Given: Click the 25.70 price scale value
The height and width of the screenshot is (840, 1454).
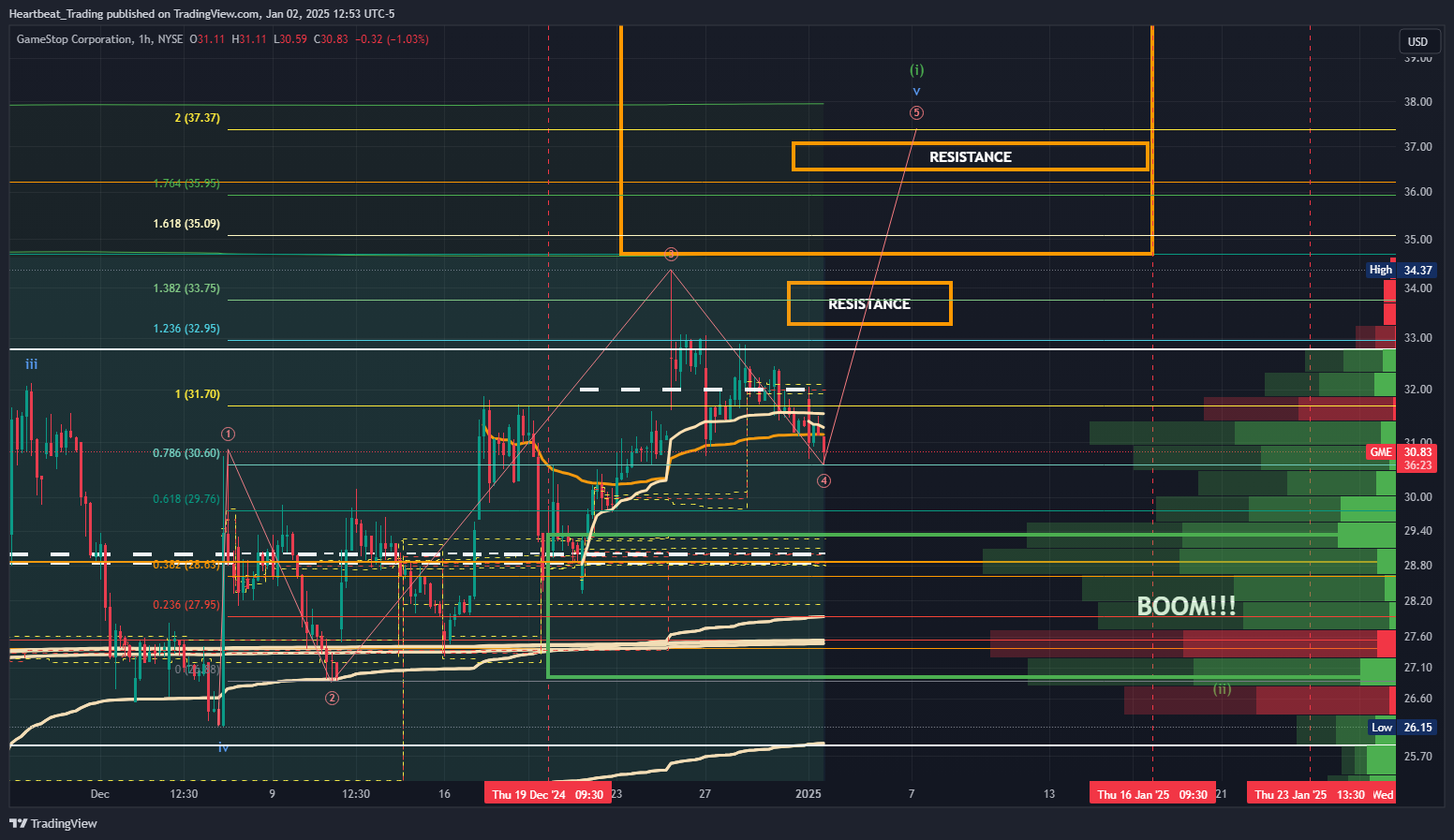Looking at the screenshot, I should pyautogui.click(x=1417, y=757).
